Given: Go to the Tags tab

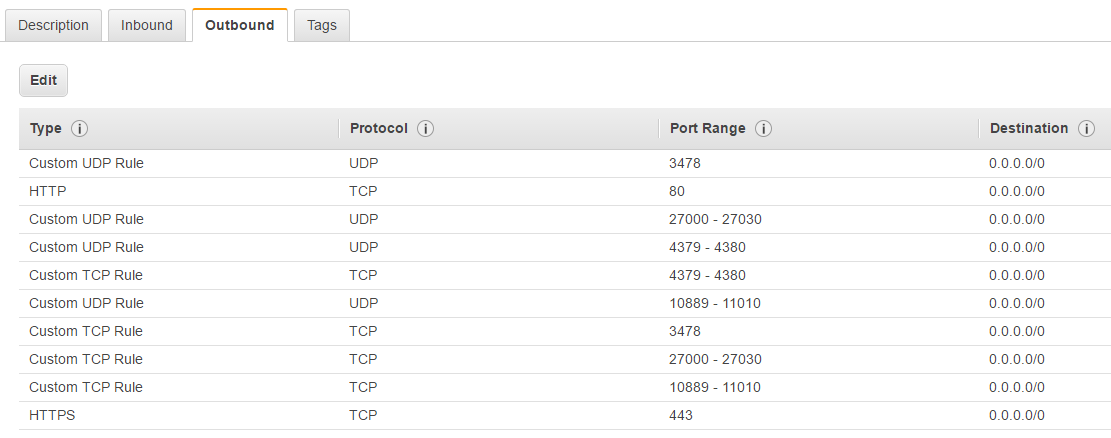Looking at the screenshot, I should (x=322, y=25).
